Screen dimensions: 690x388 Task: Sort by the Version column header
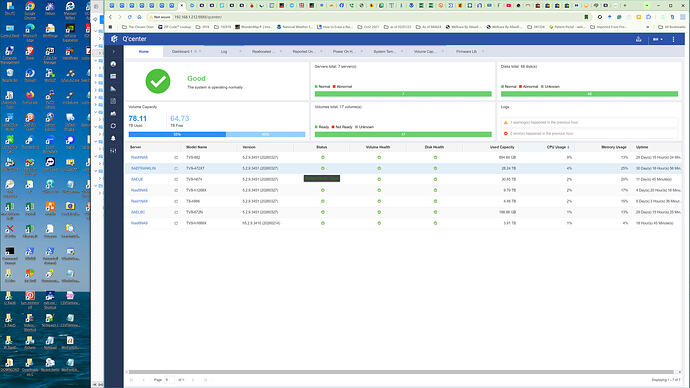(249, 147)
